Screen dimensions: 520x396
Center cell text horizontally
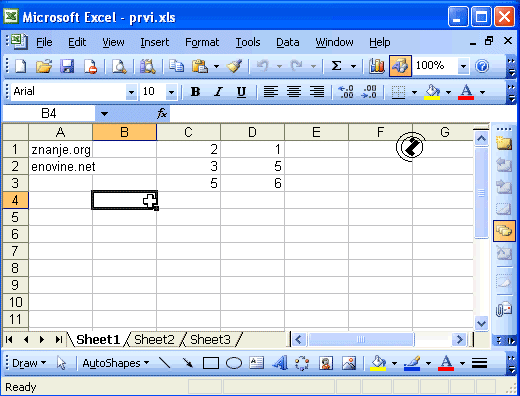tap(294, 91)
